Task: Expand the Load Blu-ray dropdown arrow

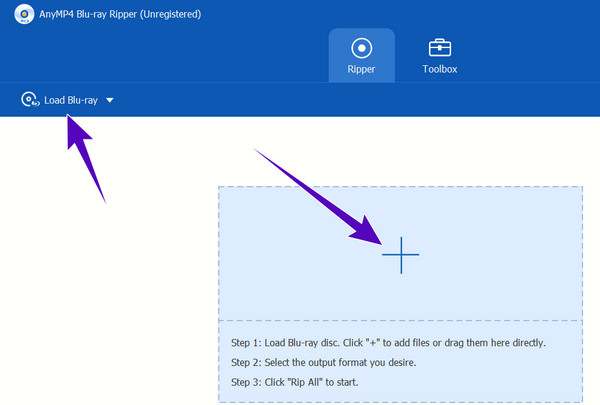Action: [110, 100]
